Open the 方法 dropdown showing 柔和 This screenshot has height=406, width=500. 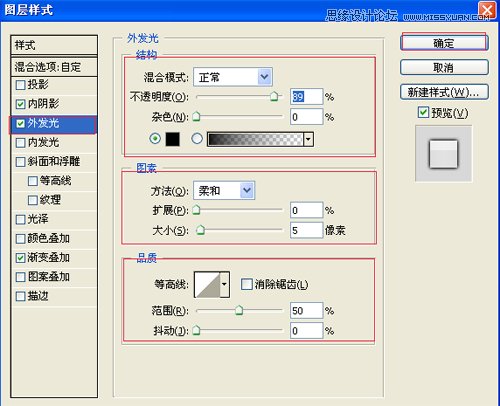(224, 190)
